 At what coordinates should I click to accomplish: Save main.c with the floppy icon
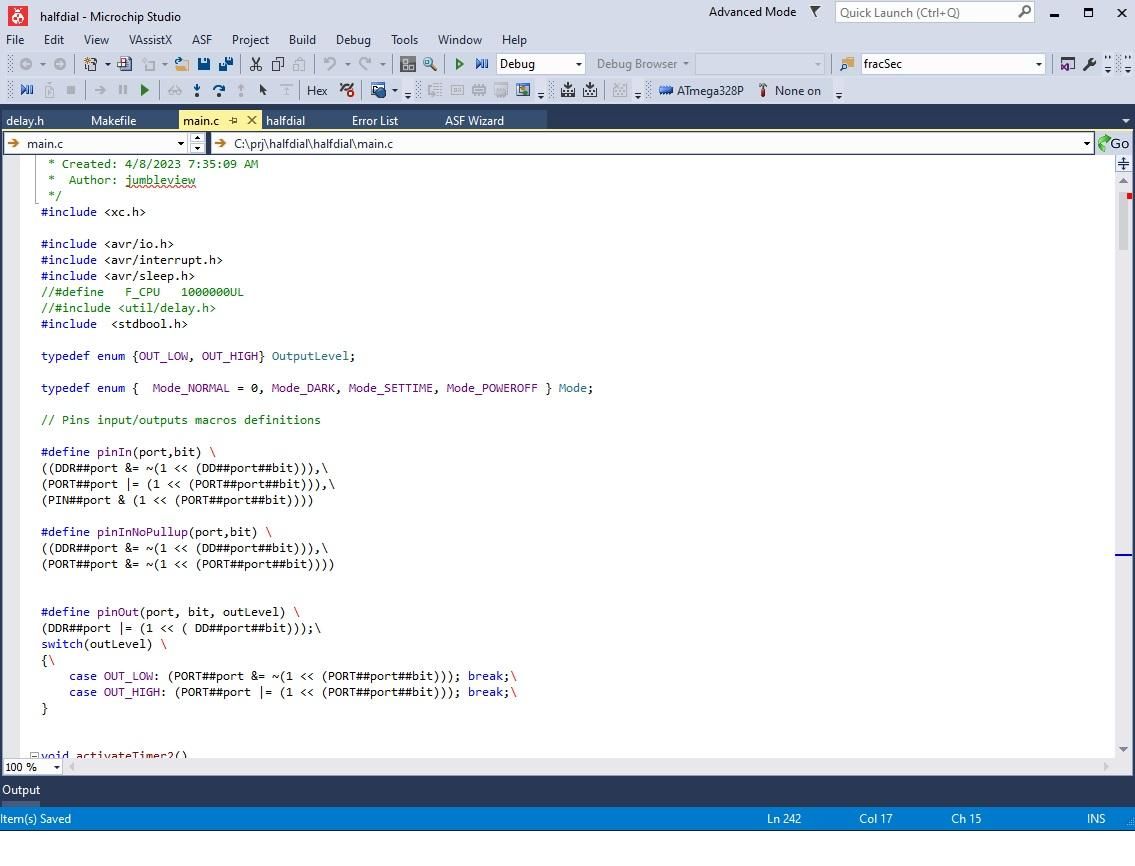pos(203,64)
